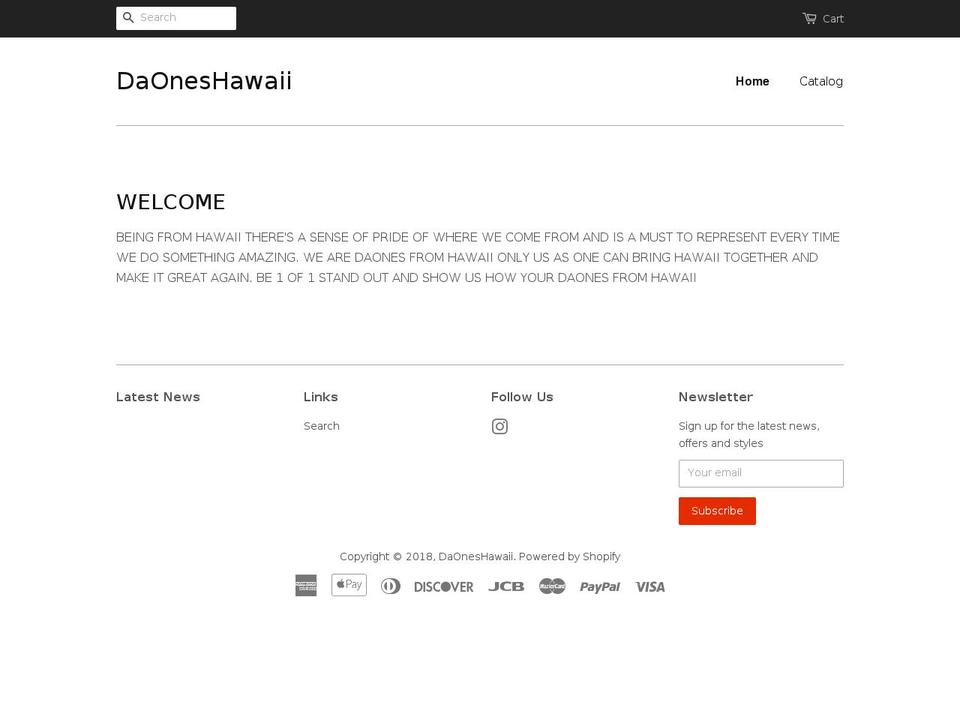
Task: Click the MasterCard payment icon
Action: pos(552,587)
